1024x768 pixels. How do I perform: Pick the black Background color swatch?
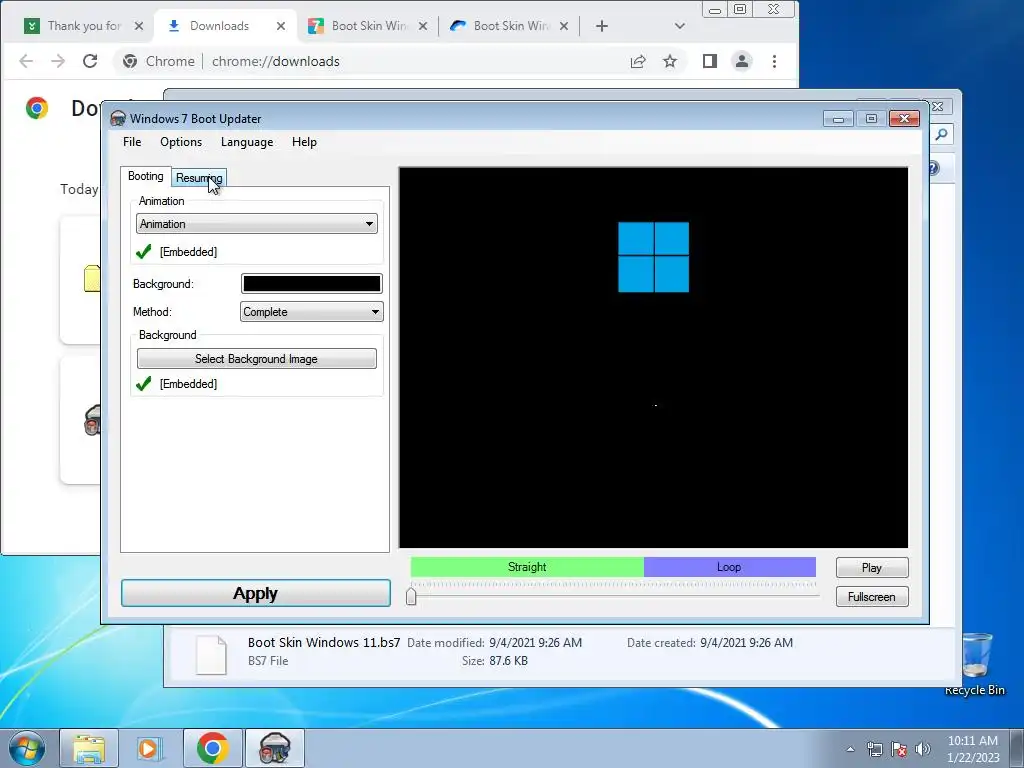(x=312, y=283)
